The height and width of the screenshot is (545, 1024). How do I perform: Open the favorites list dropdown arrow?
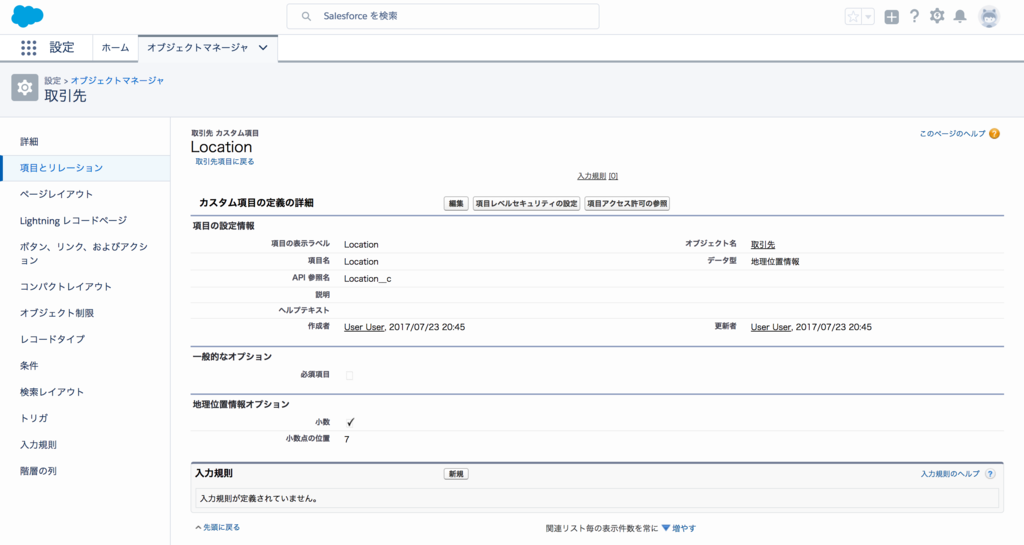[x=868, y=17]
